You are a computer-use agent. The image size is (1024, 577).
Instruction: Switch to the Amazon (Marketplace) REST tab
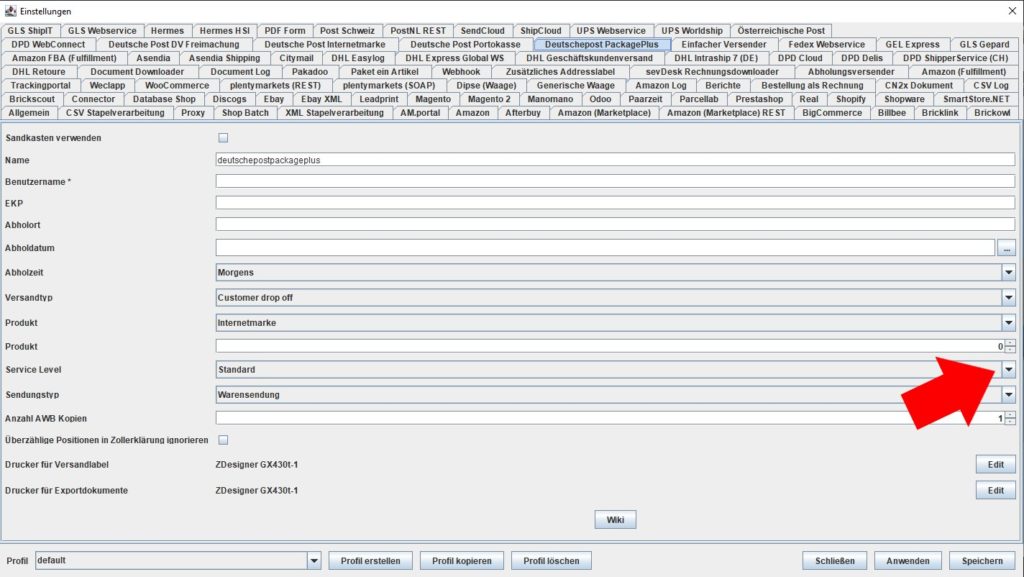click(726, 113)
